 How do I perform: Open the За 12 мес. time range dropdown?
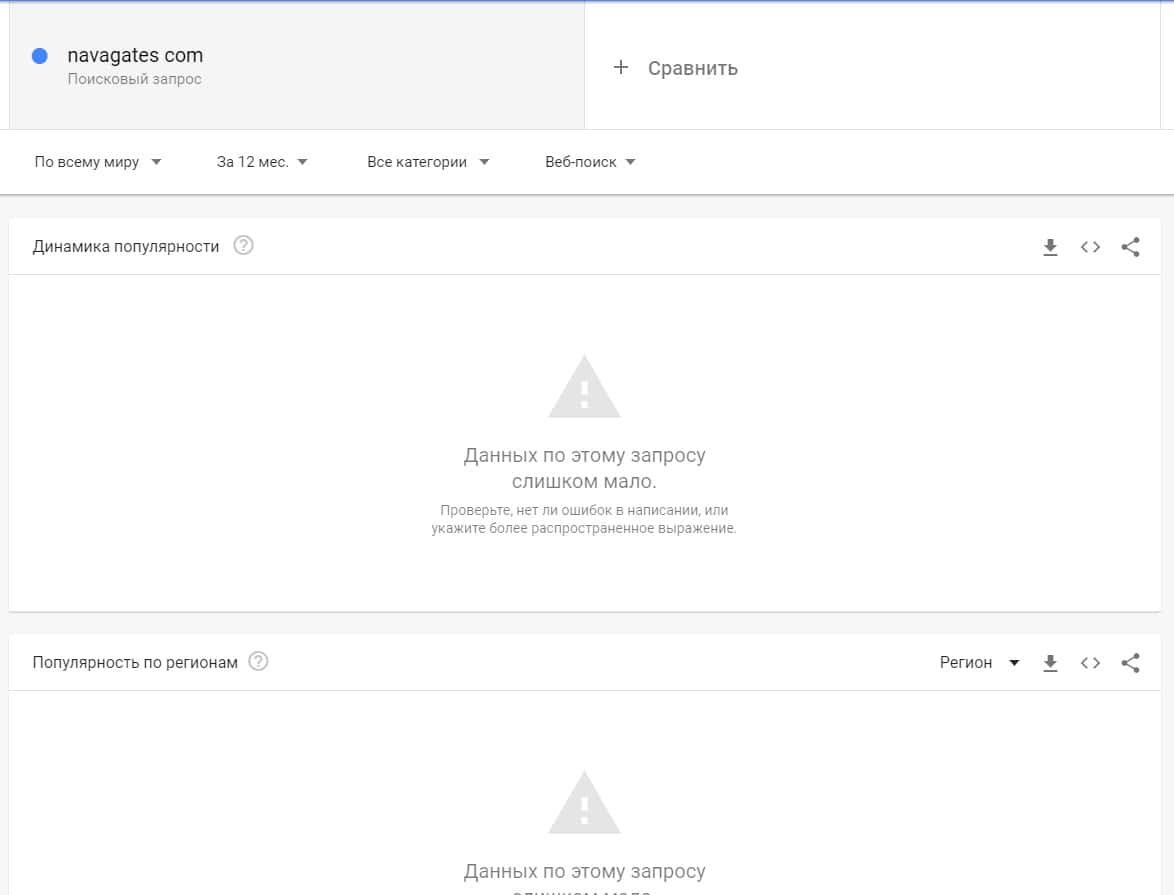click(262, 162)
